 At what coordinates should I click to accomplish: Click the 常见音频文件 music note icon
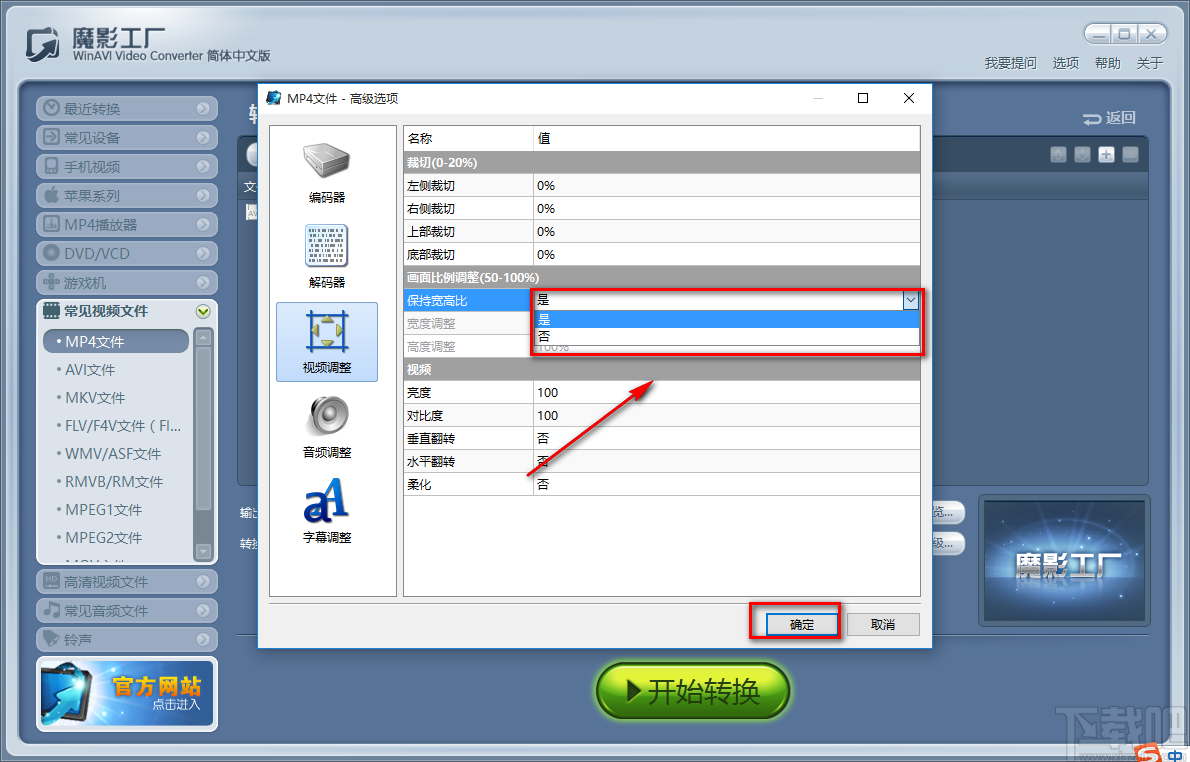click(x=51, y=609)
